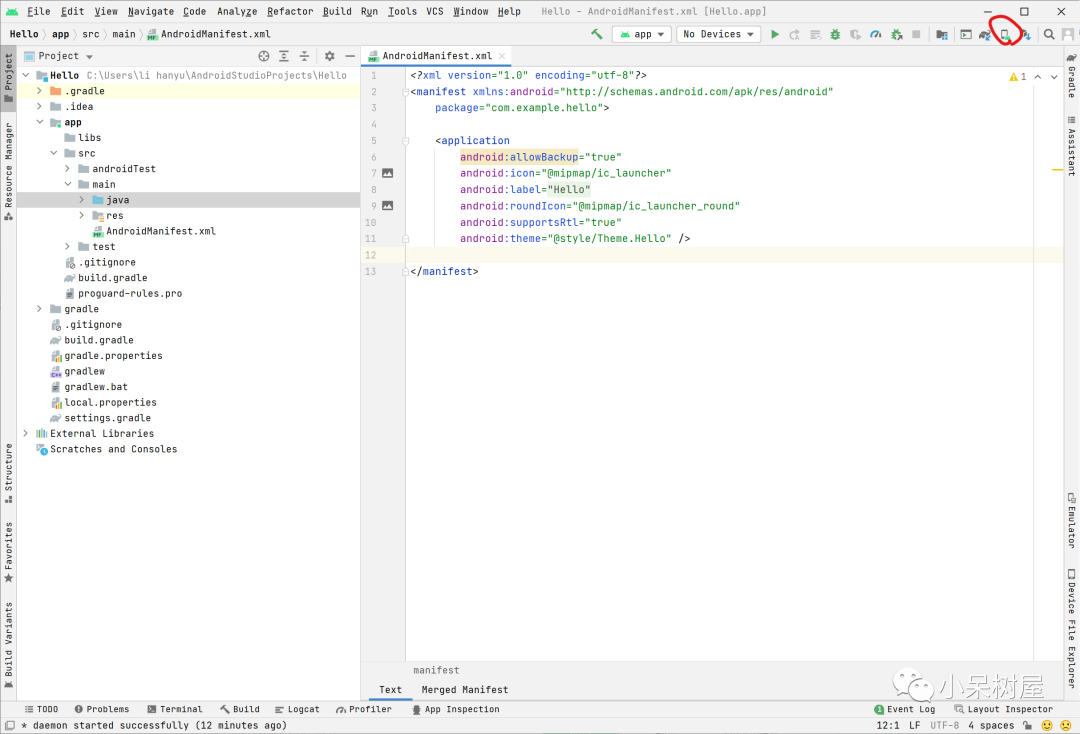
Task: Open AVD Manager from toolbar
Action: click(x=1006, y=34)
